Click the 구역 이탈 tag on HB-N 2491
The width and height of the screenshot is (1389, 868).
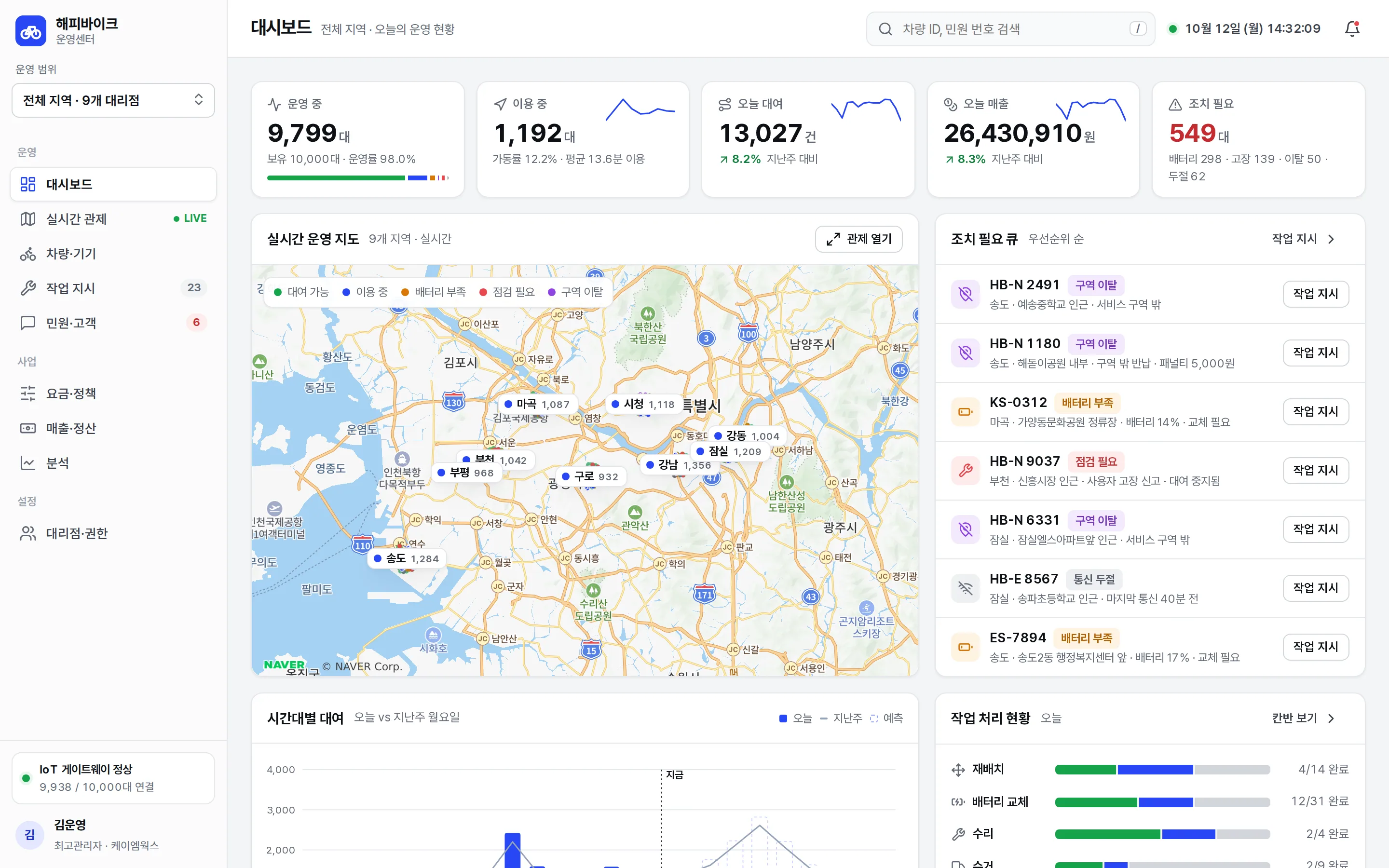[1096, 285]
